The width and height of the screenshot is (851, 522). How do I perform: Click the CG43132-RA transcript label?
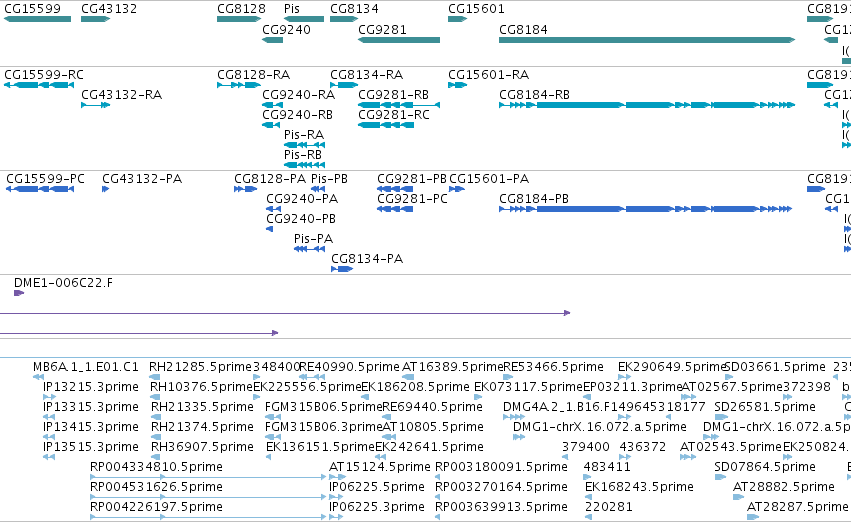tap(121, 94)
